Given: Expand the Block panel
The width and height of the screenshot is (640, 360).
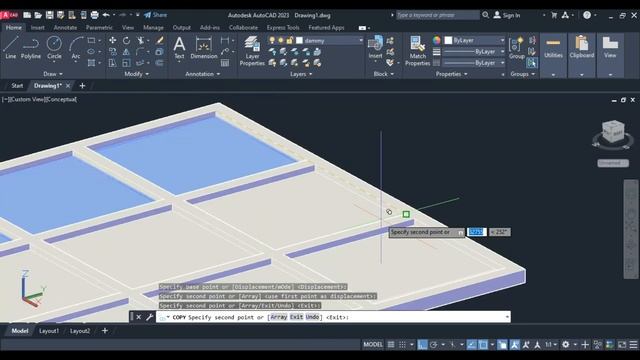Looking at the screenshot, I should [x=384, y=74].
